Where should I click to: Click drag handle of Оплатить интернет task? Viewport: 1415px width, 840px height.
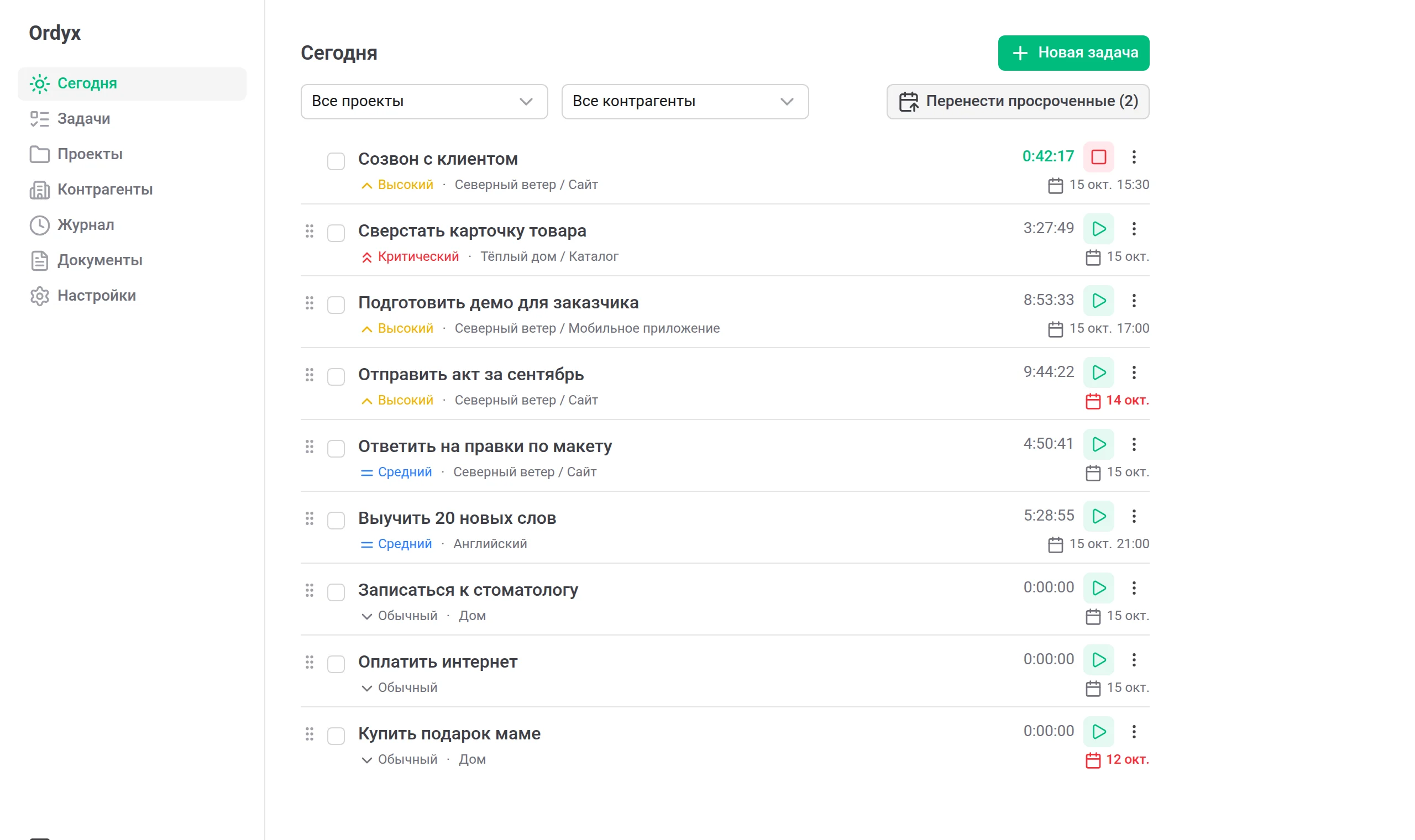[x=309, y=662]
